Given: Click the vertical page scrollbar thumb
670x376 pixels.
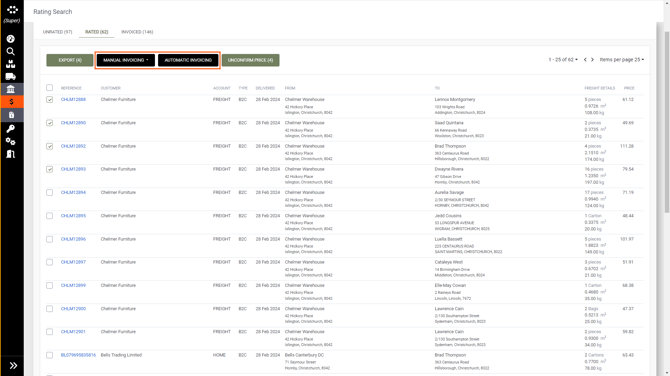Looking at the screenshot, I should coord(667,122).
